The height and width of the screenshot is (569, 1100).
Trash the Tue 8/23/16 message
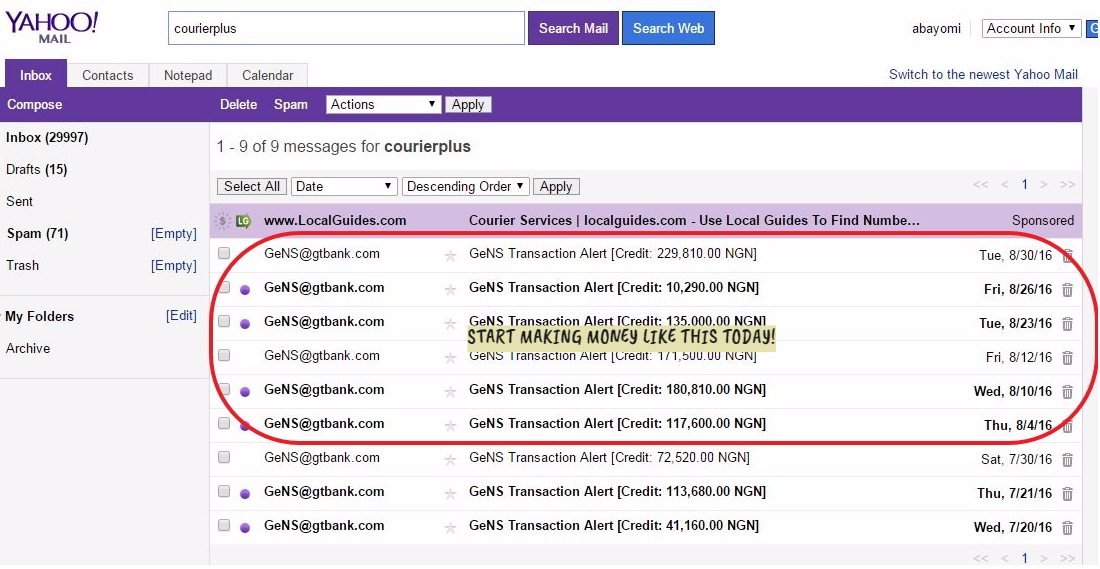(x=1067, y=323)
